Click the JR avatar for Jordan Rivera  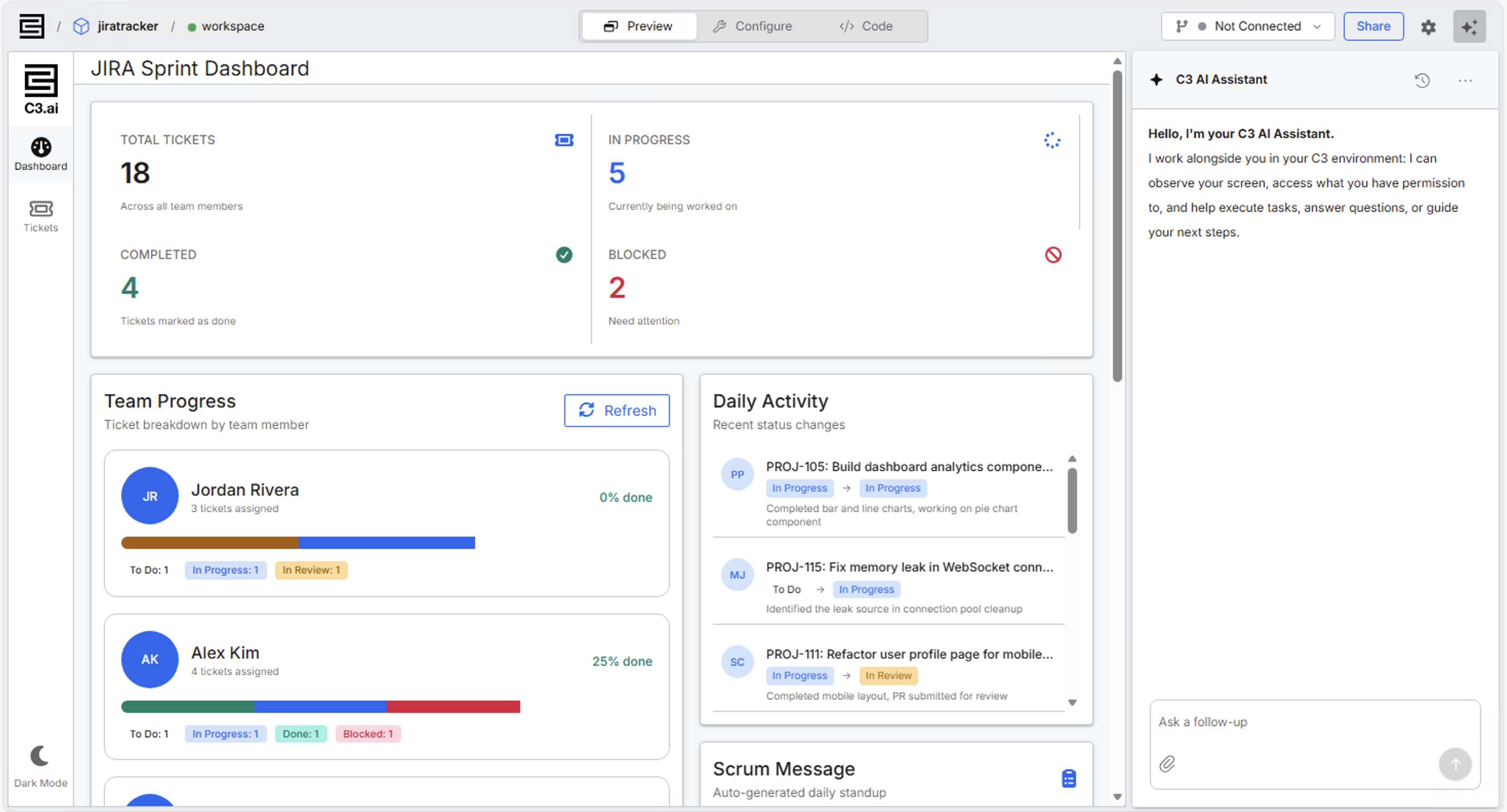pos(150,496)
